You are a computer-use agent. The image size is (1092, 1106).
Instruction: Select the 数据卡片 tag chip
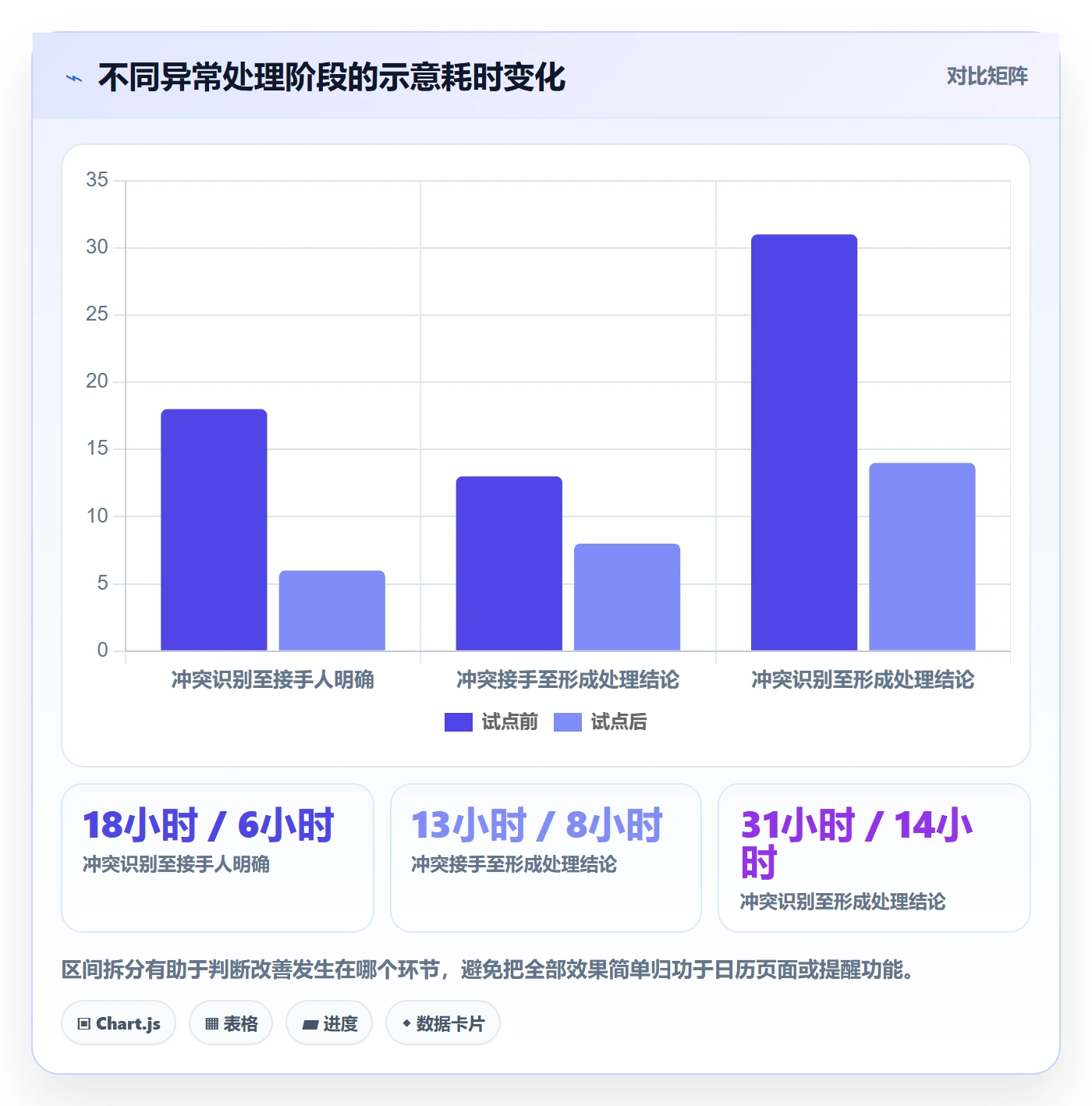(x=443, y=1023)
